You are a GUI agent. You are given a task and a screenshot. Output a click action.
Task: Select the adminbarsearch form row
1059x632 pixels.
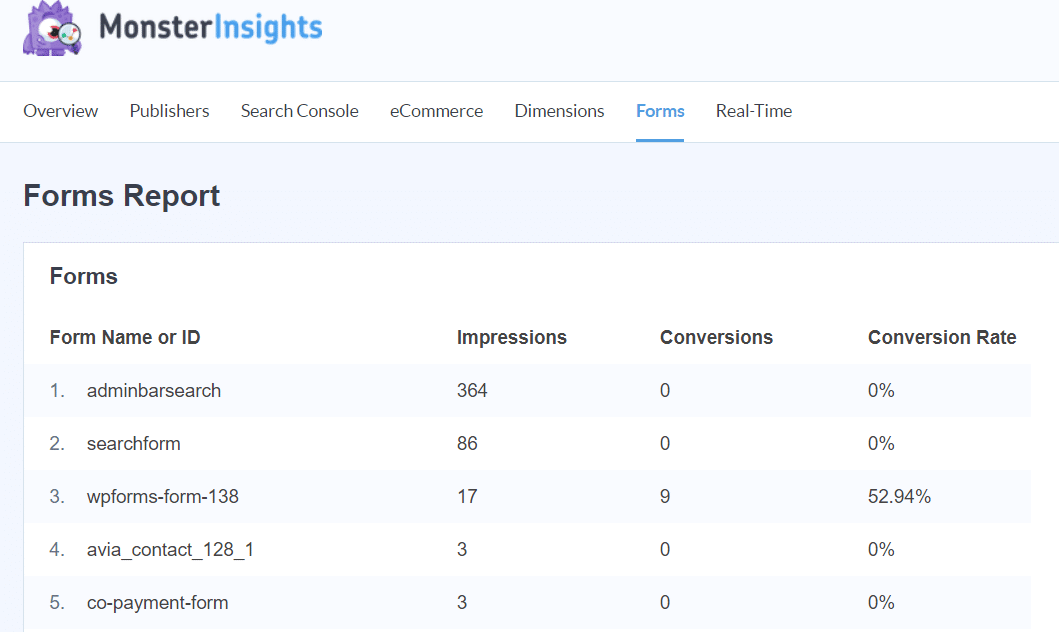click(154, 391)
